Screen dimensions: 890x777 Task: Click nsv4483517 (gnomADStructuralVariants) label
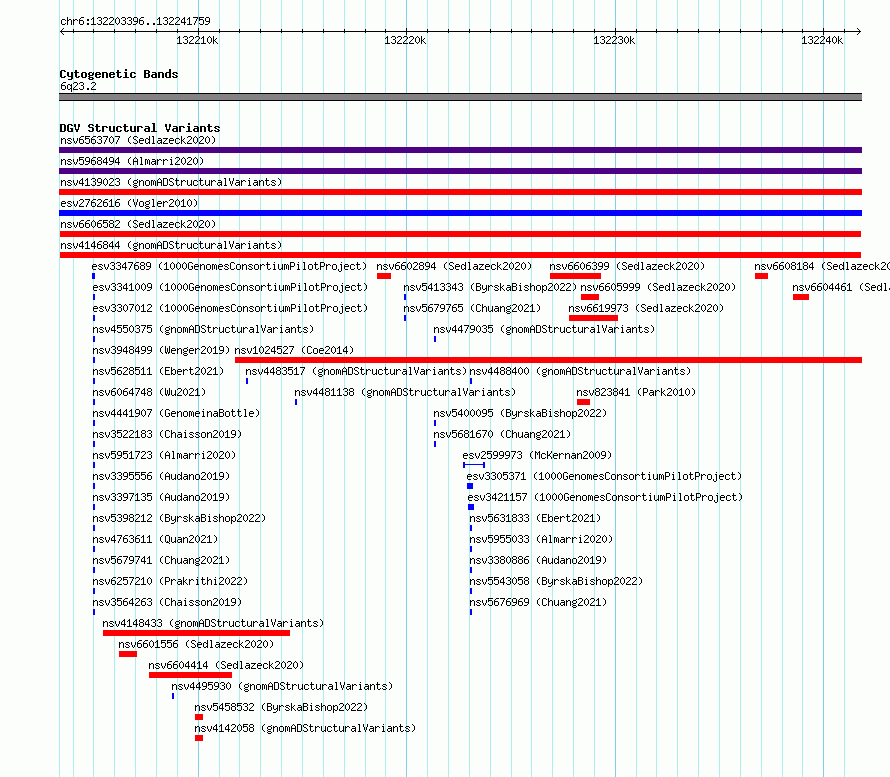tap(356, 371)
